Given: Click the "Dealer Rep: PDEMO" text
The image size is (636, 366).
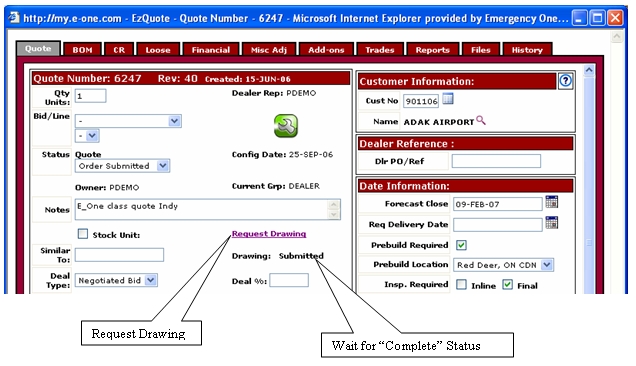Looking at the screenshot, I should [274, 93].
